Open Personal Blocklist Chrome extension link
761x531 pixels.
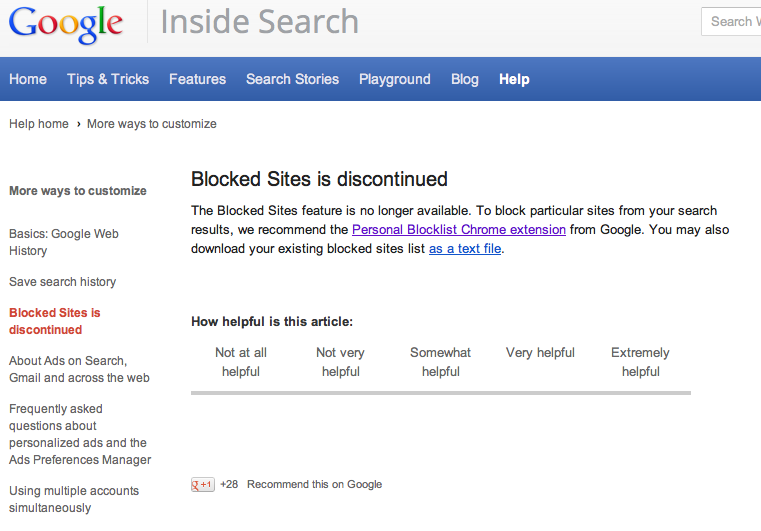tap(459, 230)
